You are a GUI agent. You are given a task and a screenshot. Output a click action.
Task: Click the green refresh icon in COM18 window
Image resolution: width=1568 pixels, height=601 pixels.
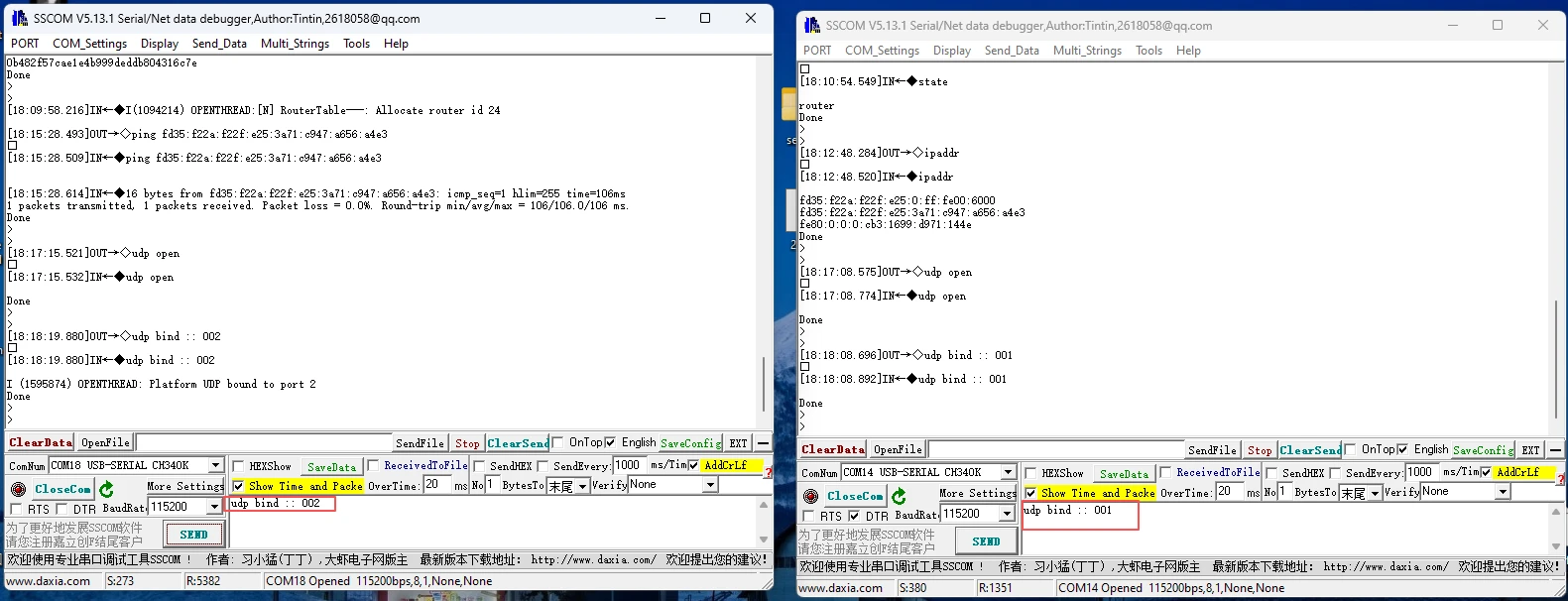106,489
